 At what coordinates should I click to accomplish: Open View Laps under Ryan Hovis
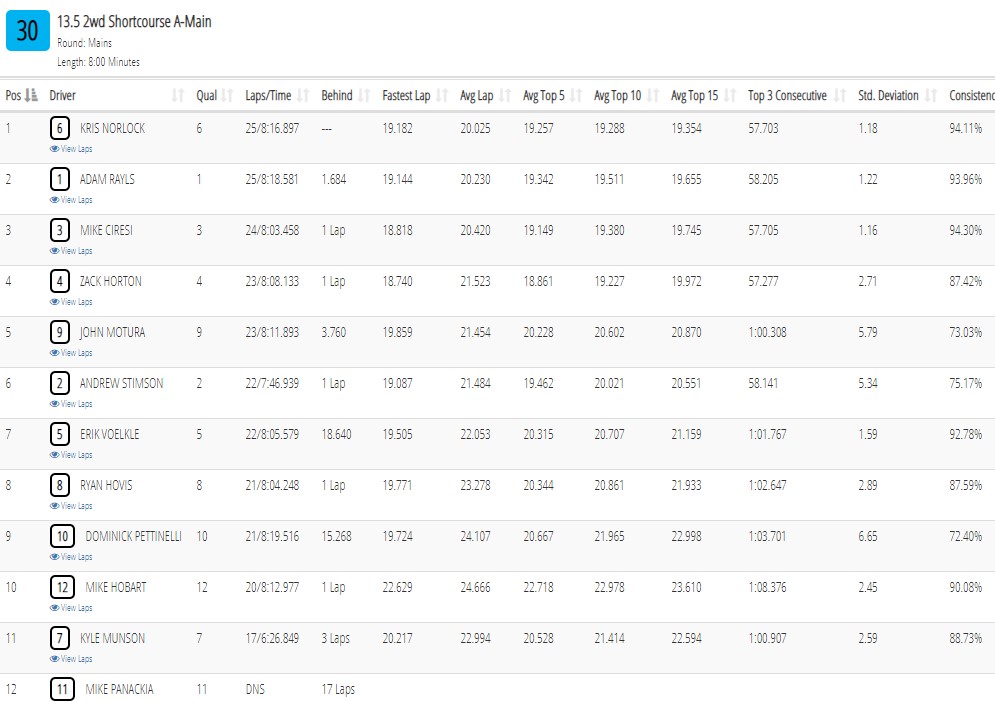[71, 506]
